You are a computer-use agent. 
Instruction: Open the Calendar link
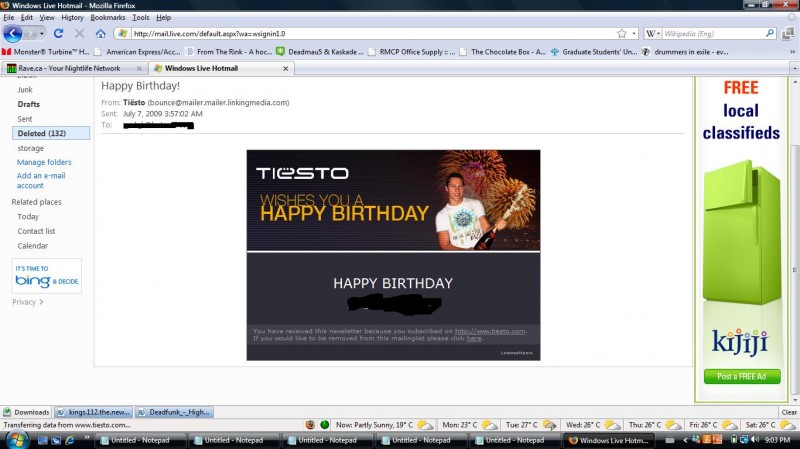tap(33, 246)
